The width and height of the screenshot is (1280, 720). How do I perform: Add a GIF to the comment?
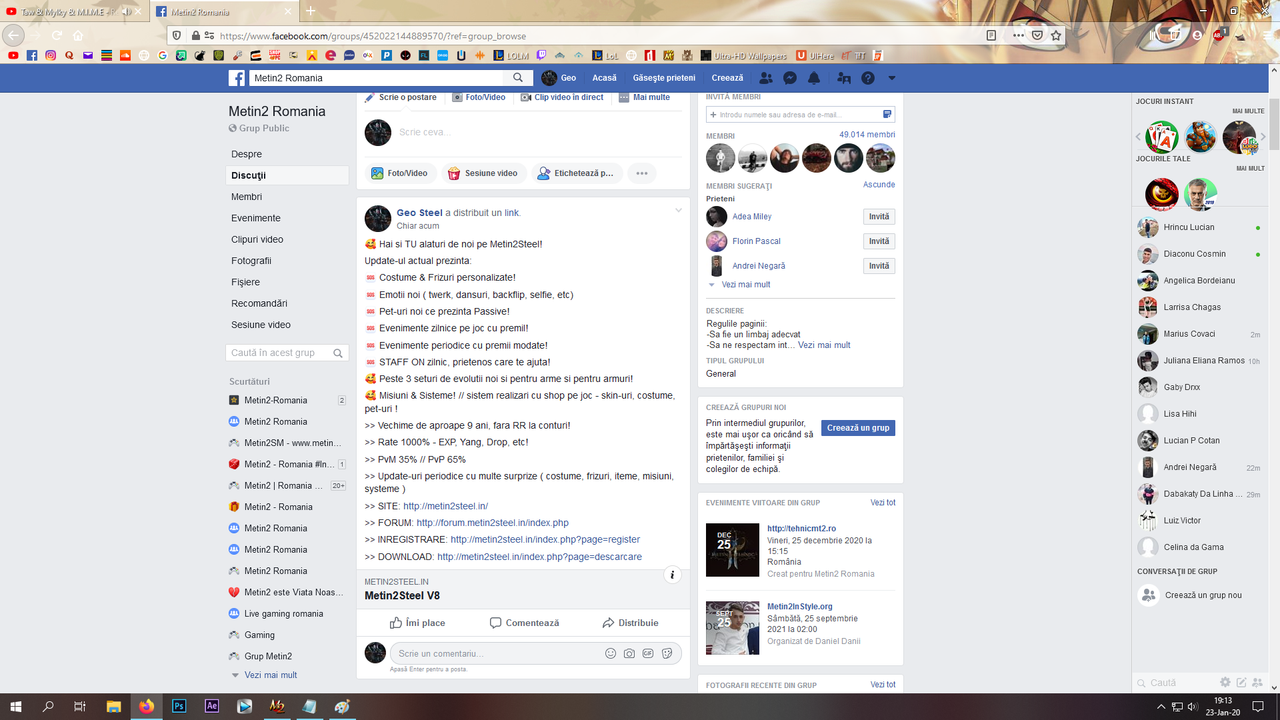coord(648,654)
